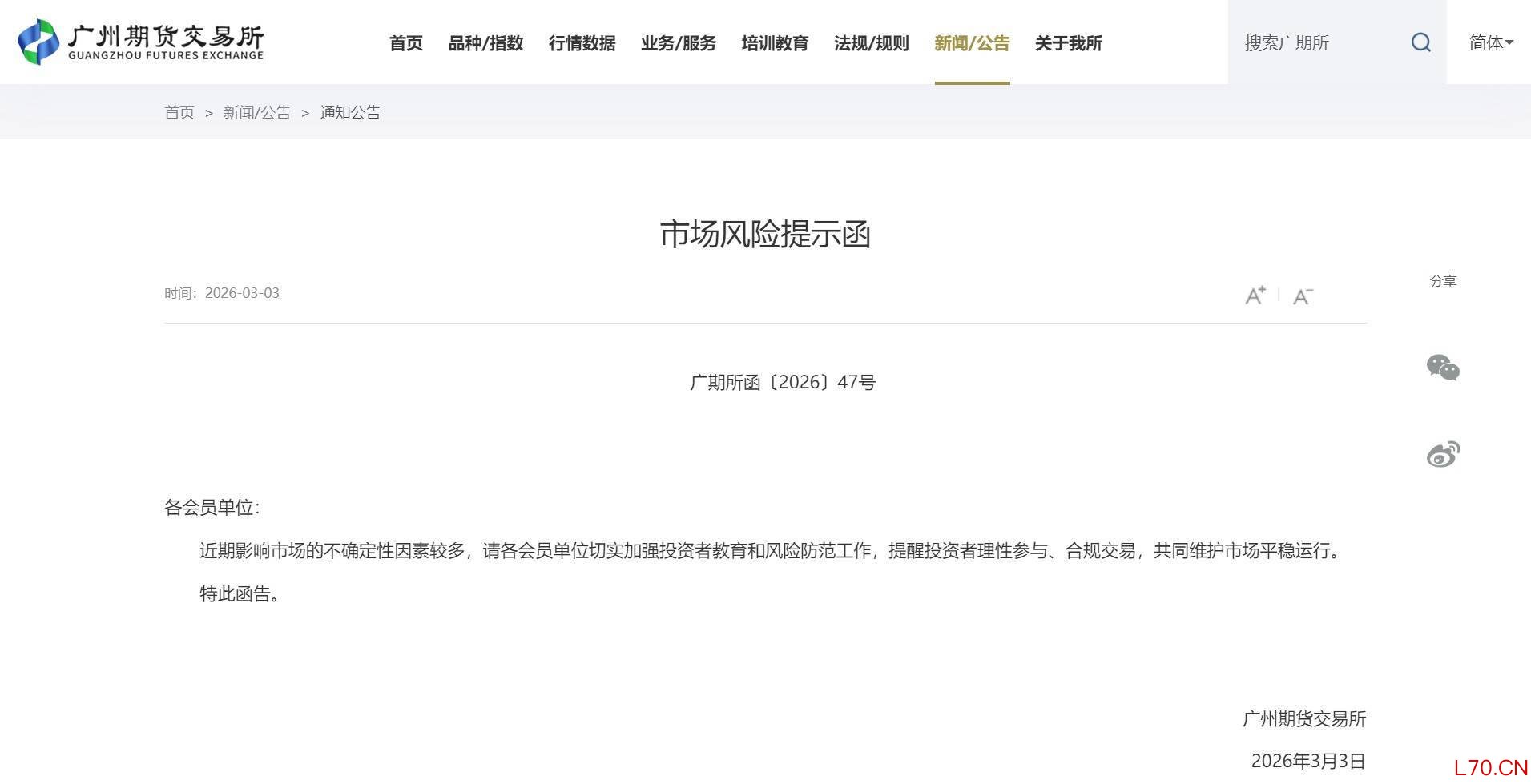Click the 通知公告 breadcrumb link

[350, 113]
